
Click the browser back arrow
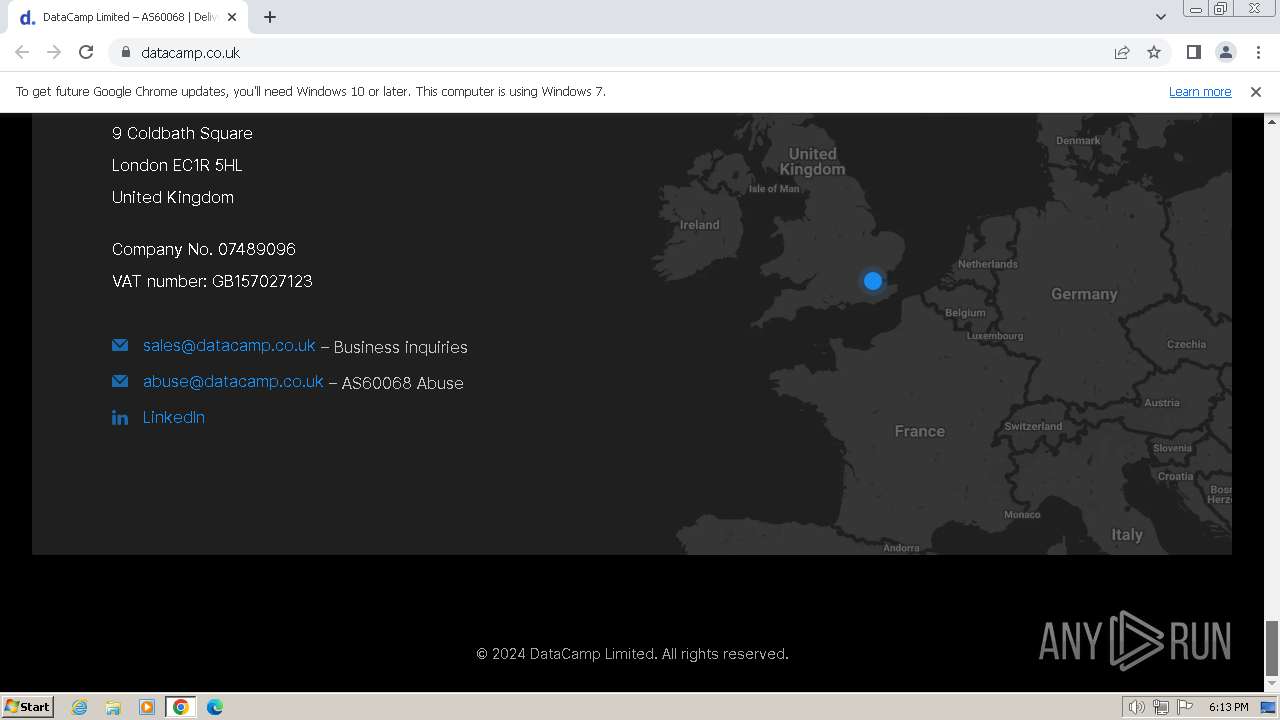click(22, 52)
